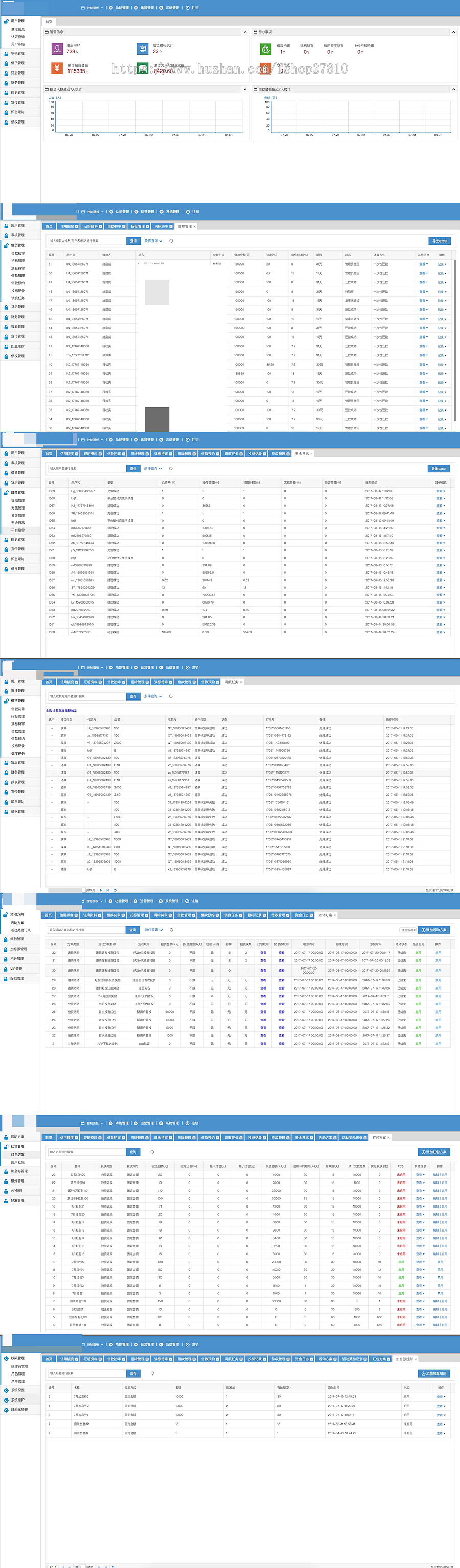Select 基本信息 under 用户管理 in dashboard sidebar
This screenshot has height=1568, width=460.
pos(18,29)
